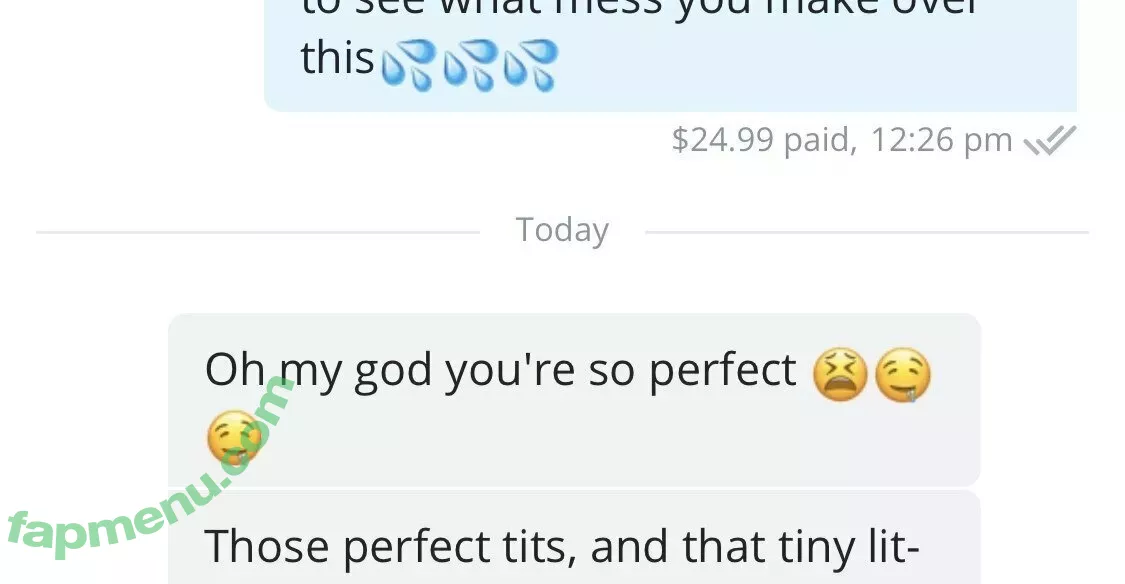Image resolution: width=1125 pixels, height=584 pixels.
Task: Select the "$24.99 paid" label
Action: pos(763,140)
